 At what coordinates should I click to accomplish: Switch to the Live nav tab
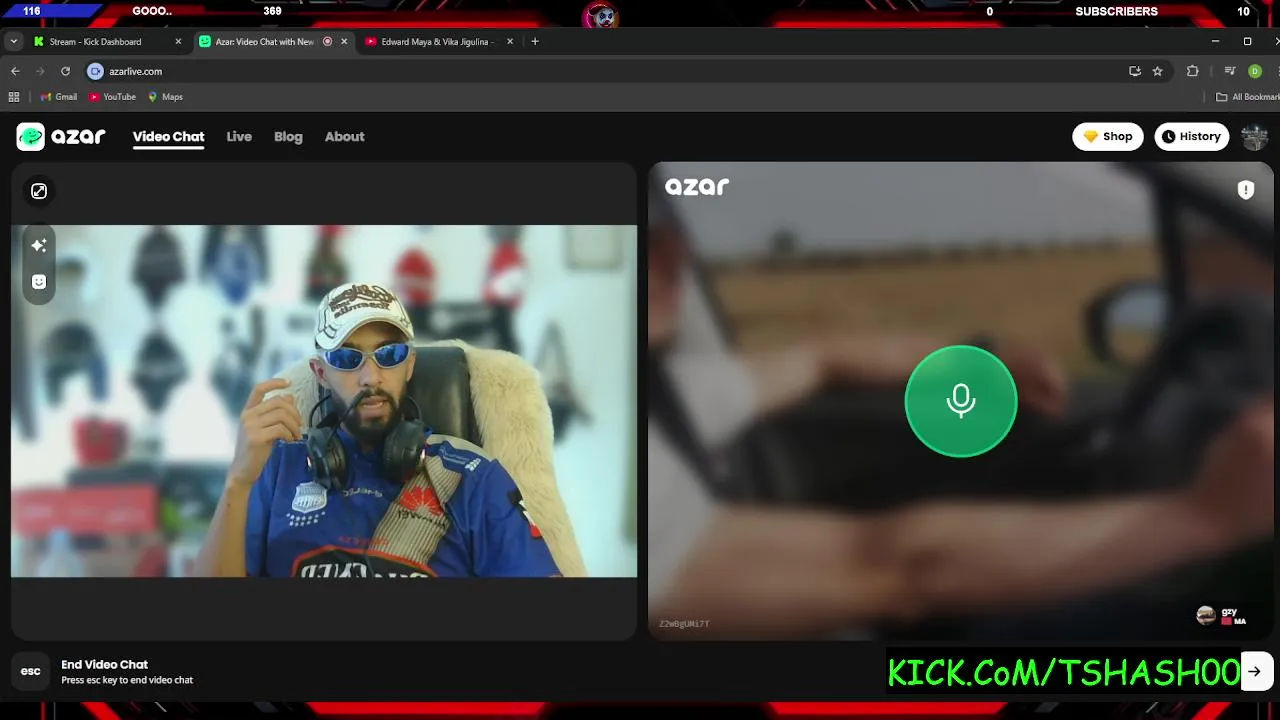click(x=239, y=137)
